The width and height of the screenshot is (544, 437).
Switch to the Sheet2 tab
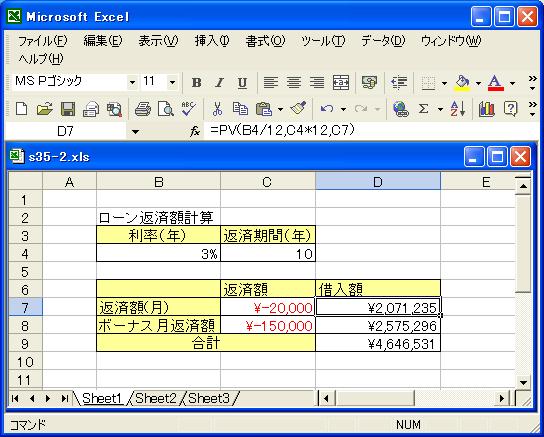pyautogui.click(x=156, y=399)
